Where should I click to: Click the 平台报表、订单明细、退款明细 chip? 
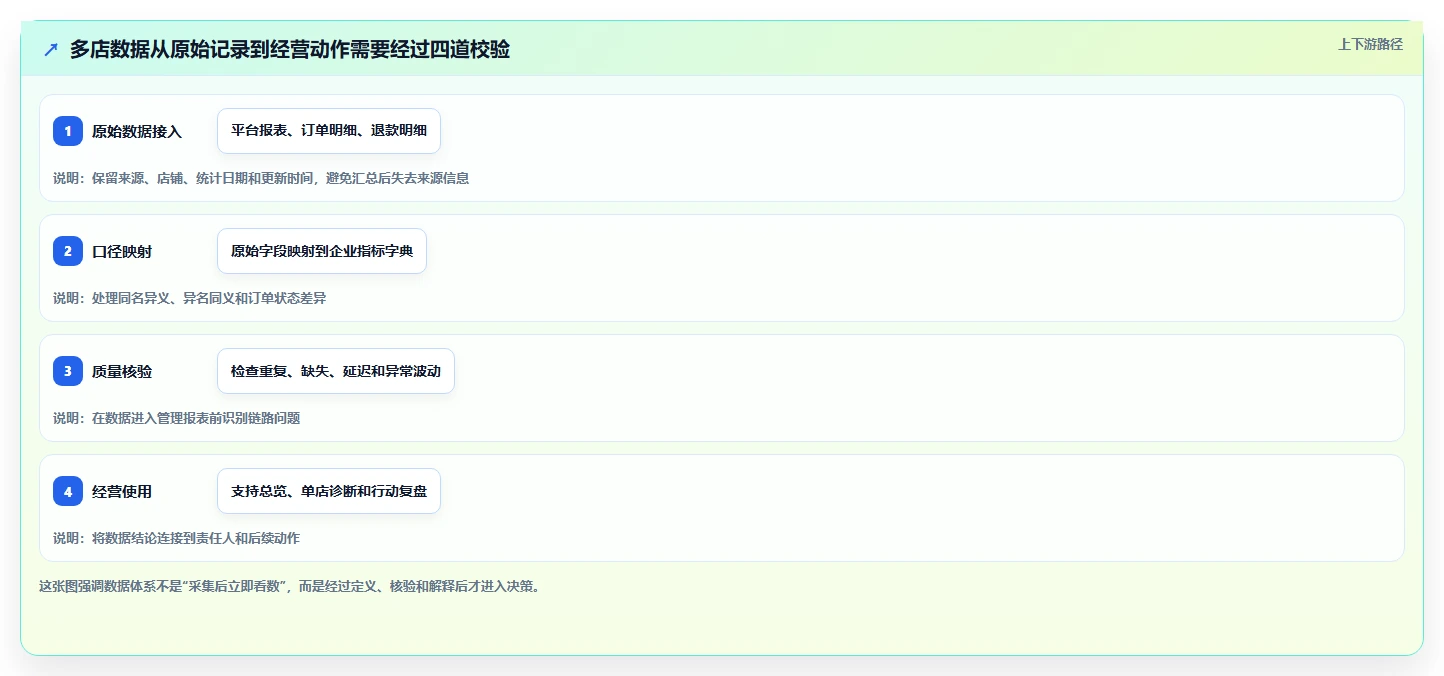click(x=329, y=131)
